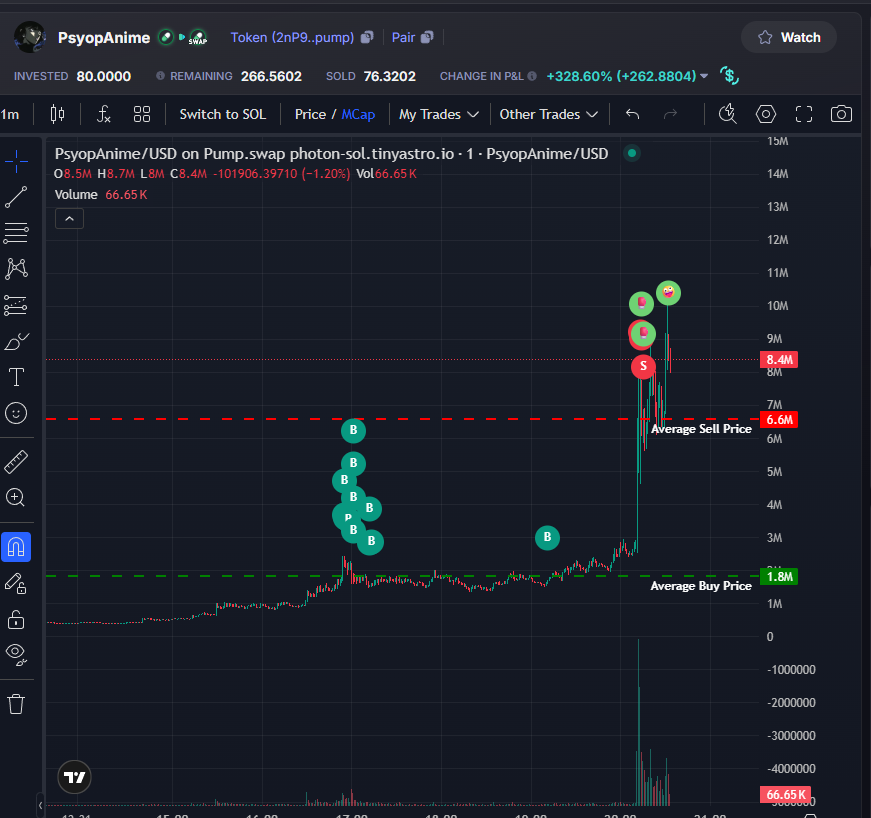The image size is (871, 818).
Task: Switch chart to MCap view
Action: (358, 114)
